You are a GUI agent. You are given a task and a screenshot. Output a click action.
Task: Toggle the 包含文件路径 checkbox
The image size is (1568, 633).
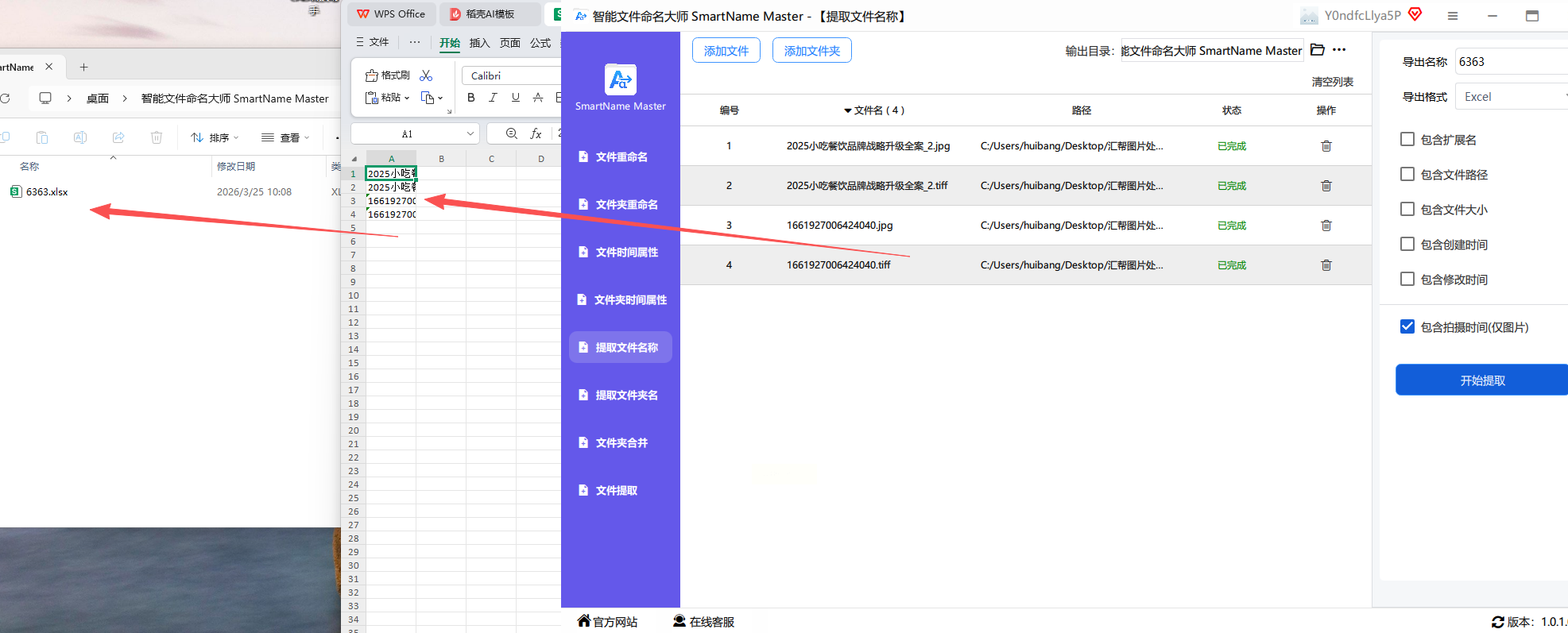[1407, 175]
